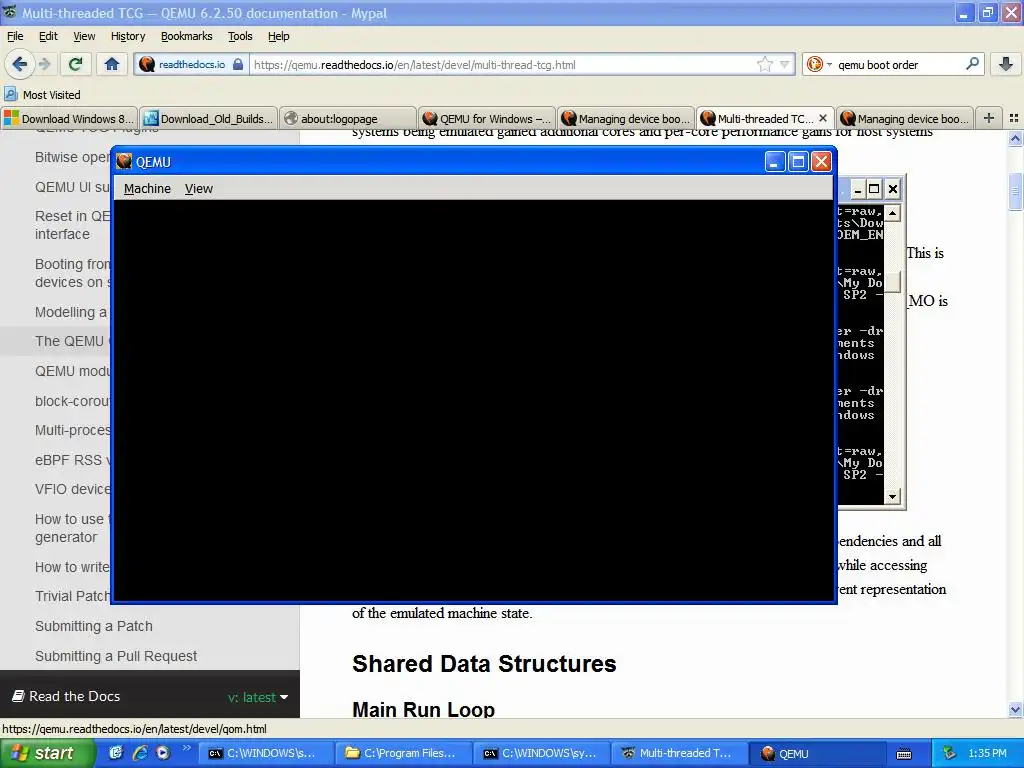The width and height of the screenshot is (1024, 768).
Task: Switch to the C:\Program Files taskbar button
Action: [x=403, y=753]
